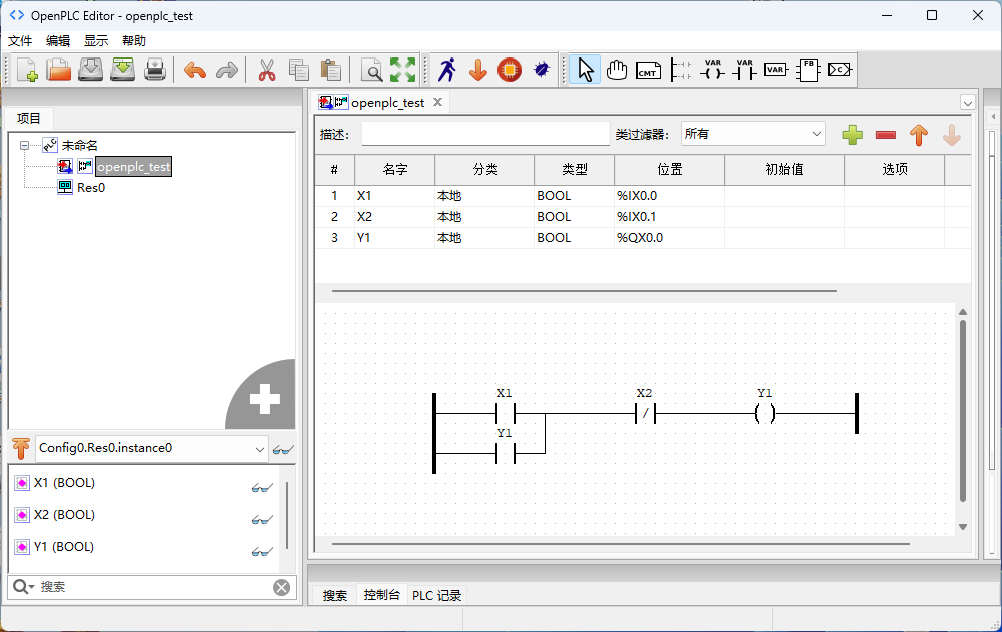Image resolution: width=1002 pixels, height=632 pixels.
Task: Save the project with the Save icon
Action: (x=91, y=70)
